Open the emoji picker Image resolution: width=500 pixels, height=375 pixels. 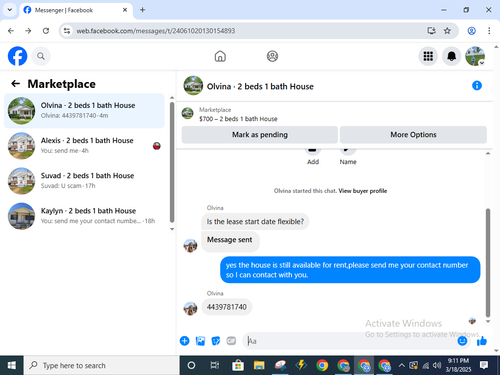tap(462, 341)
